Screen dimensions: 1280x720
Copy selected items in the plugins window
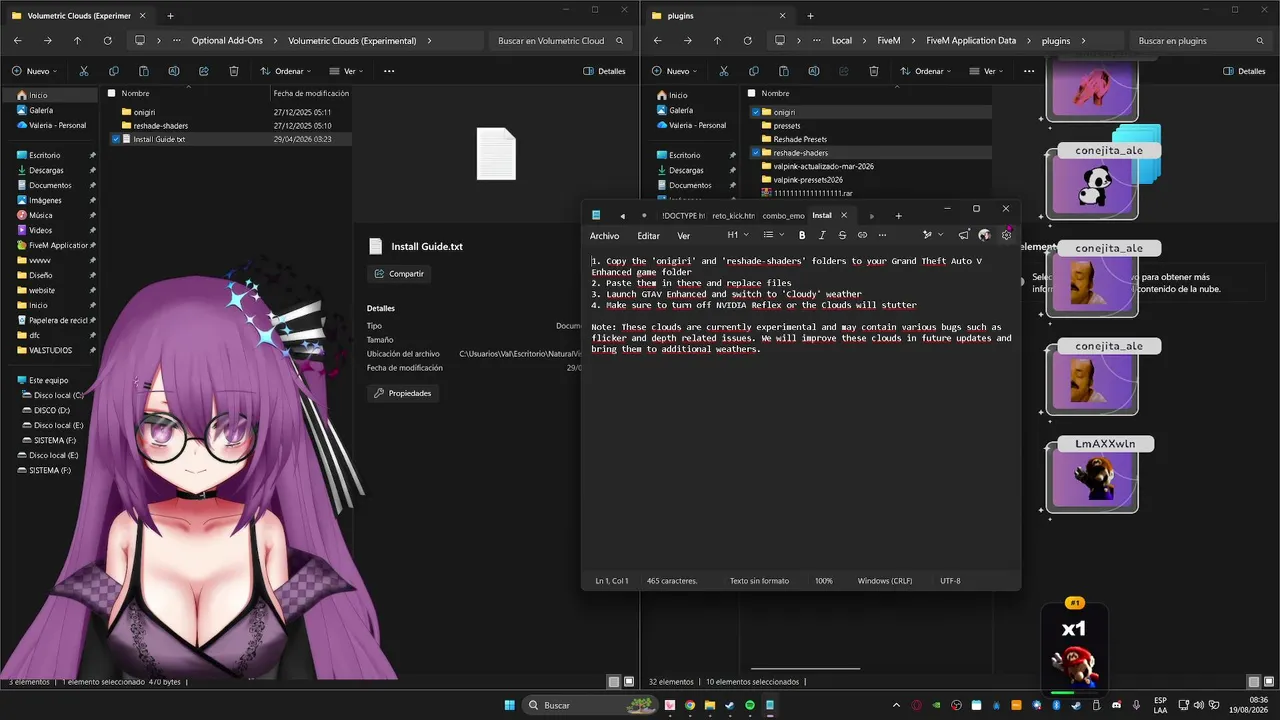click(x=754, y=71)
